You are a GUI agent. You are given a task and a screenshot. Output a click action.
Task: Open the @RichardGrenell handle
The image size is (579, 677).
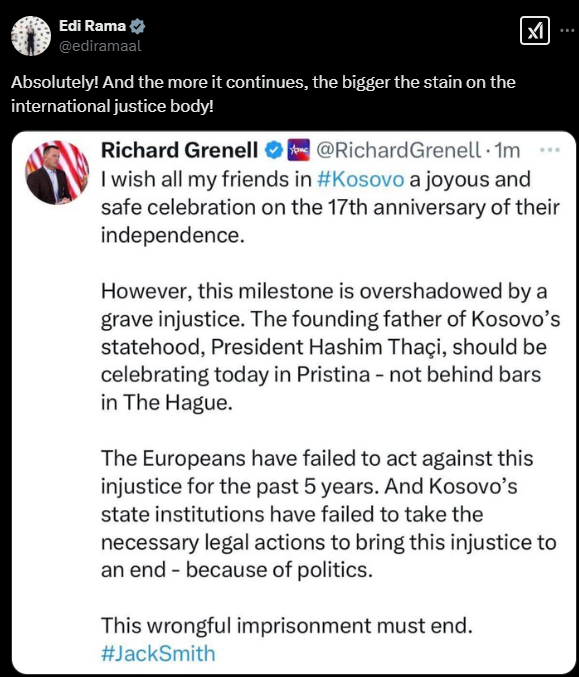[x=398, y=150]
